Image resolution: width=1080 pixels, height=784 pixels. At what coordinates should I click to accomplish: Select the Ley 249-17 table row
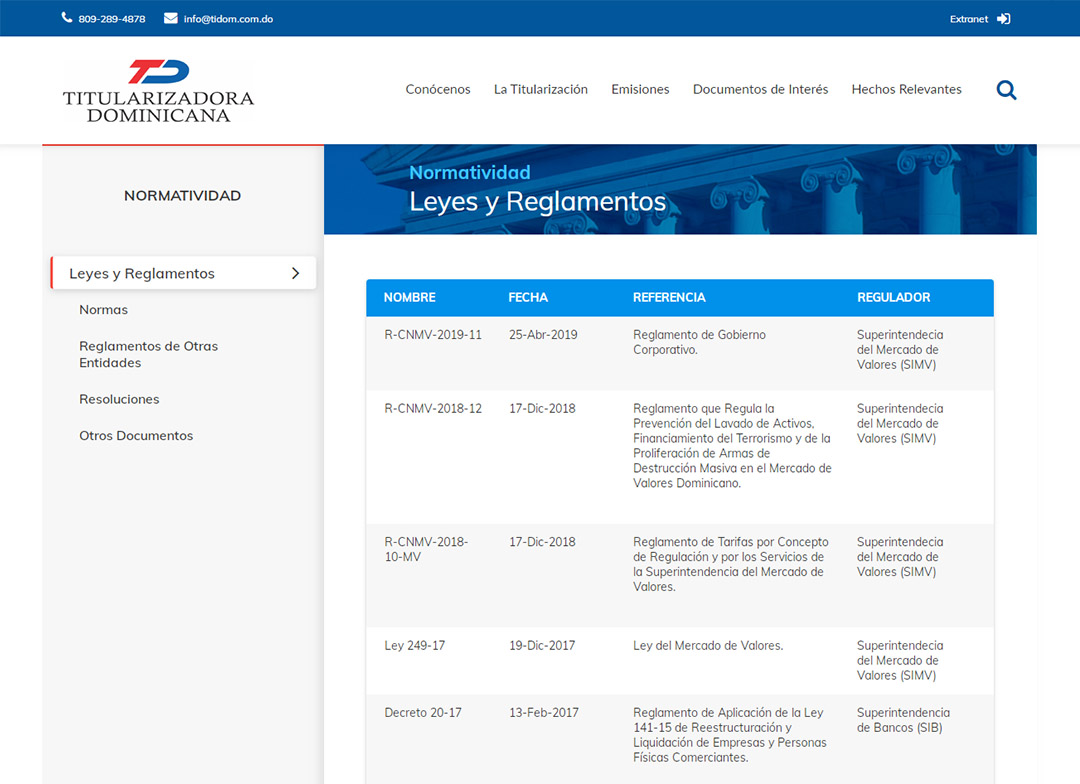[415, 646]
